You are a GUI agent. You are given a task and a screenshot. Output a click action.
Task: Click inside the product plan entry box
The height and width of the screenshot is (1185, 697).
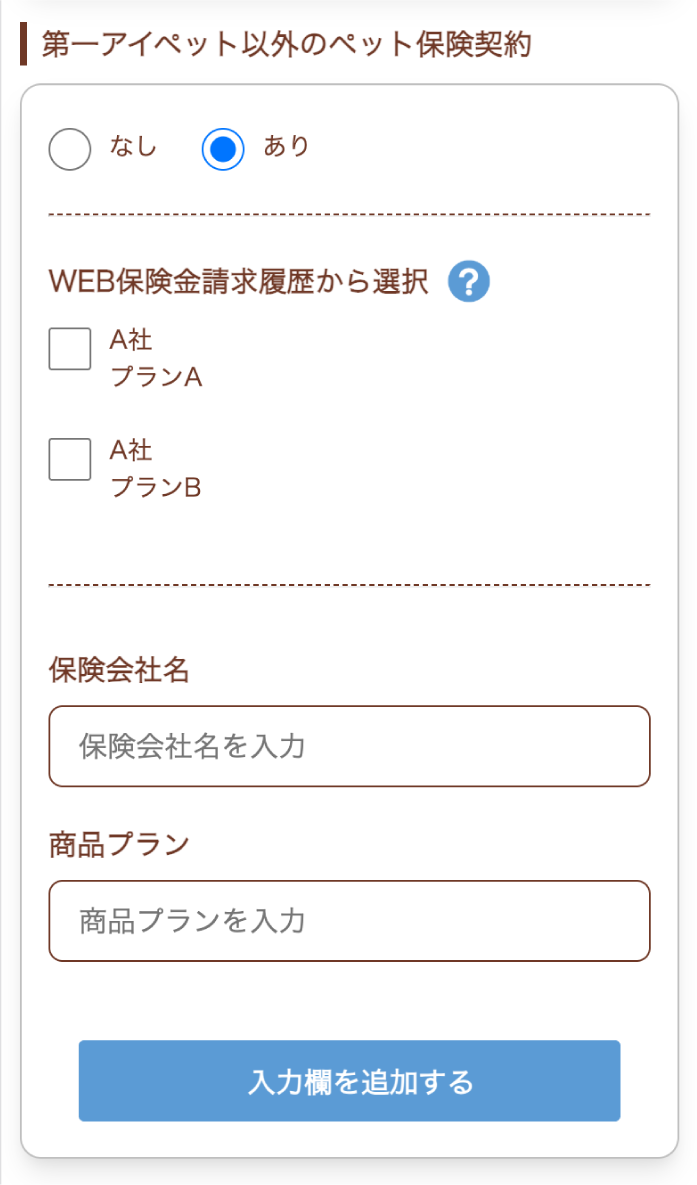click(x=348, y=921)
